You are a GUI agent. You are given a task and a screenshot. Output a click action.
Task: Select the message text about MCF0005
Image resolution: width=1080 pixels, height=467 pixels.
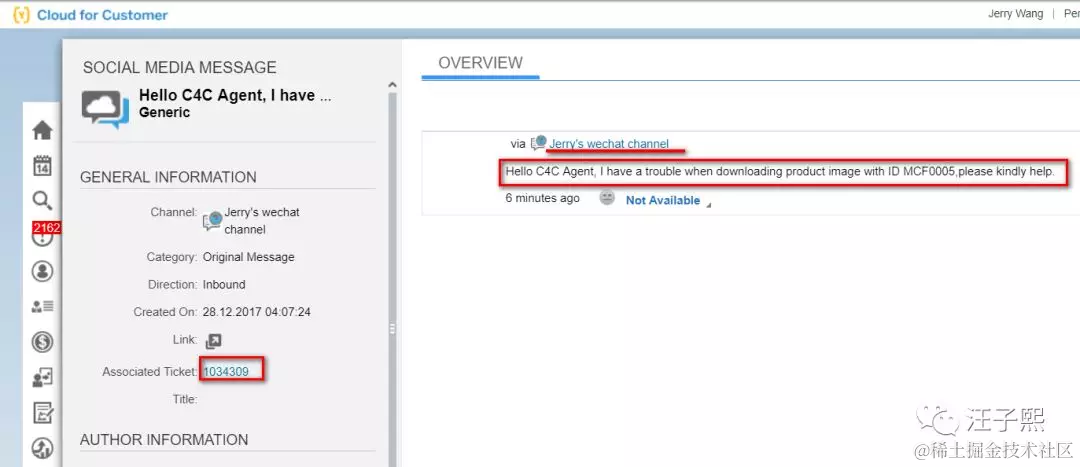780,172
